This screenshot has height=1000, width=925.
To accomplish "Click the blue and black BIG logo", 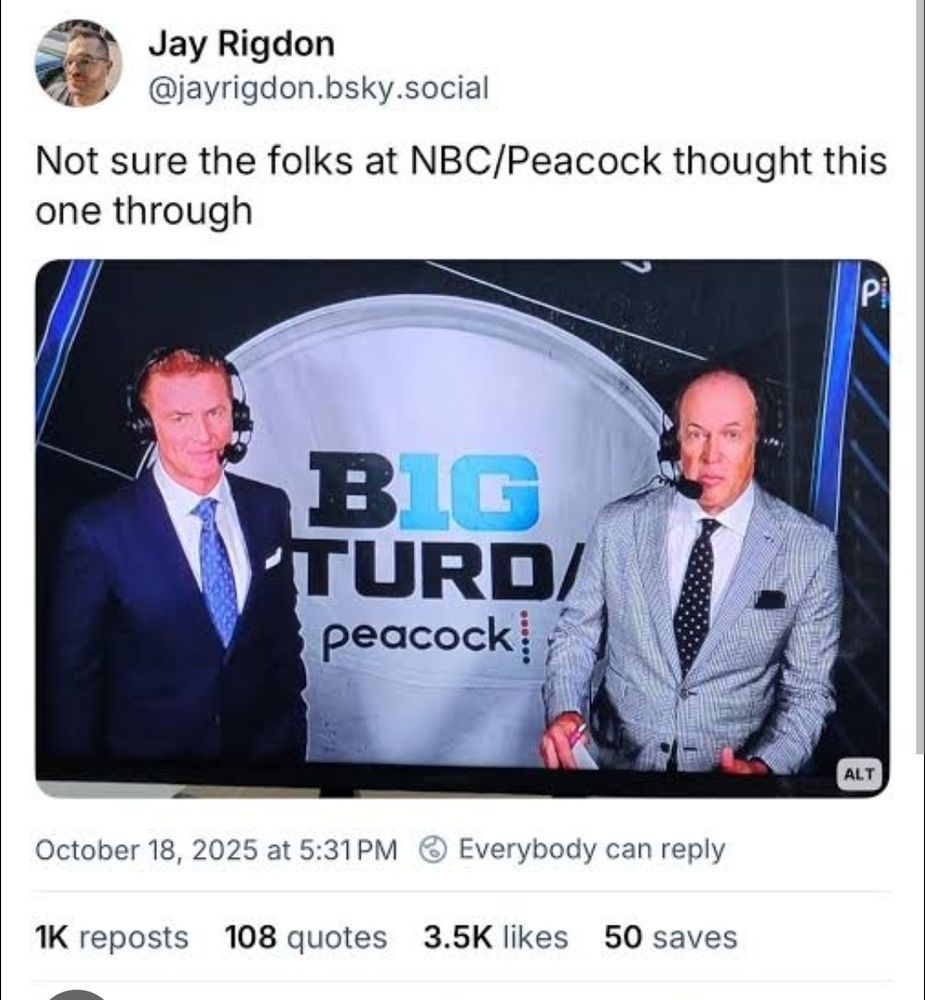I will pos(424,492).
